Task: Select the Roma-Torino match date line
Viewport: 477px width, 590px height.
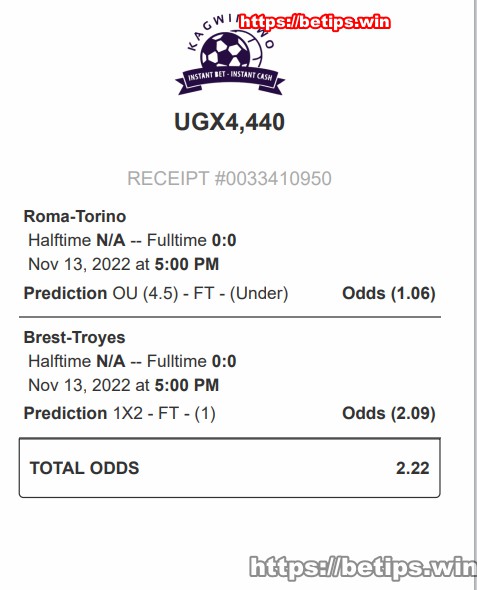Action: (x=124, y=264)
